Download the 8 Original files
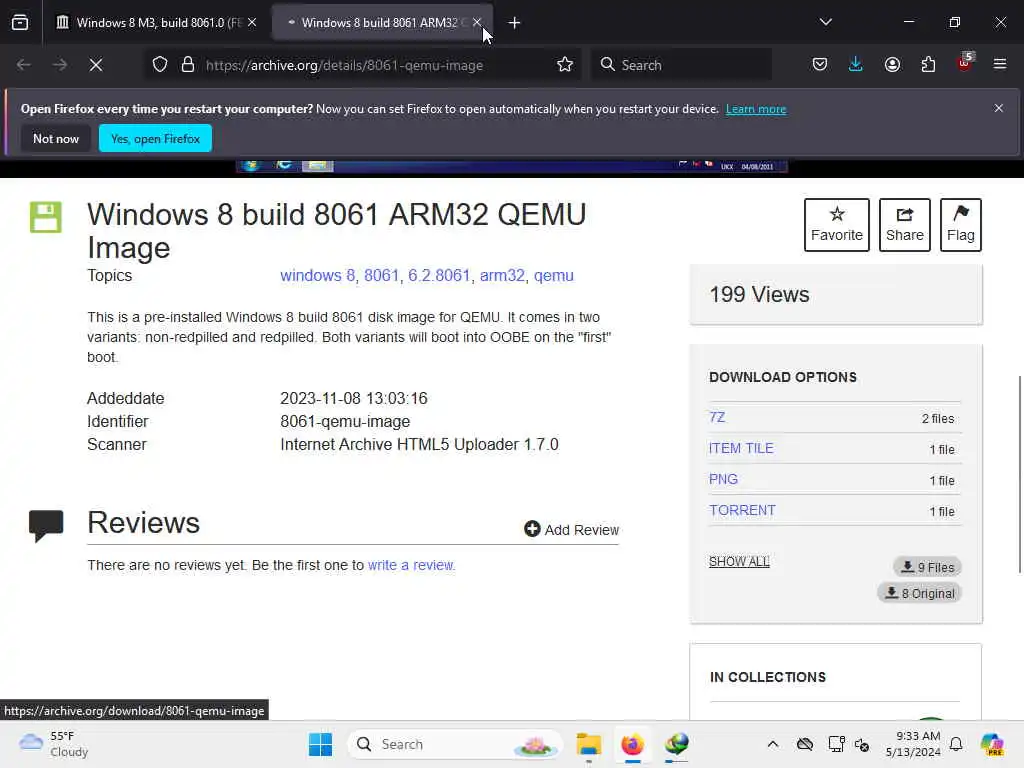Image resolution: width=1024 pixels, height=768 pixels. pos(920,593)
